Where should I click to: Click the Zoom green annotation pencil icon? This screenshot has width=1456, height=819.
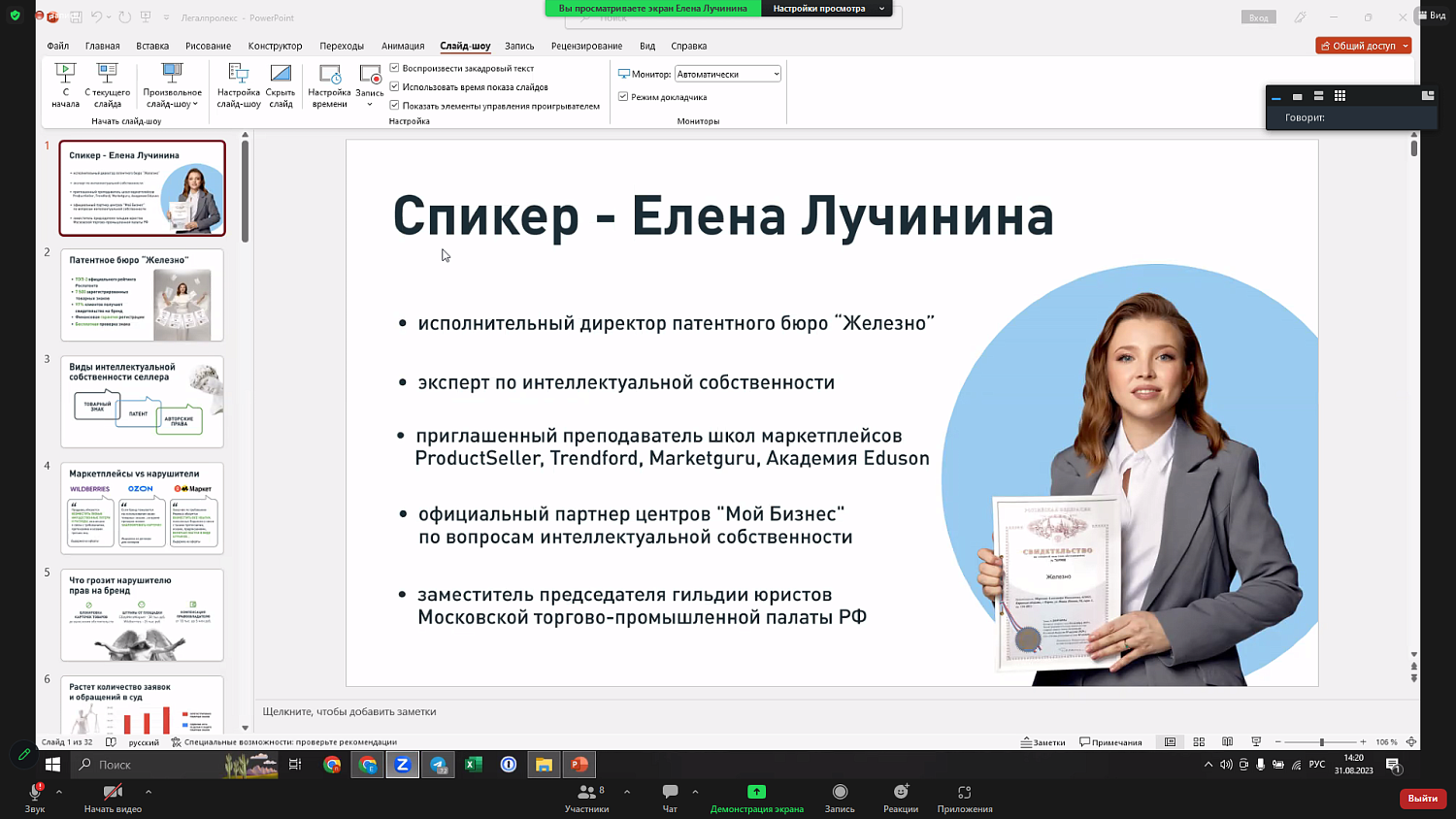pyautogui.click(x=24, y=753)
